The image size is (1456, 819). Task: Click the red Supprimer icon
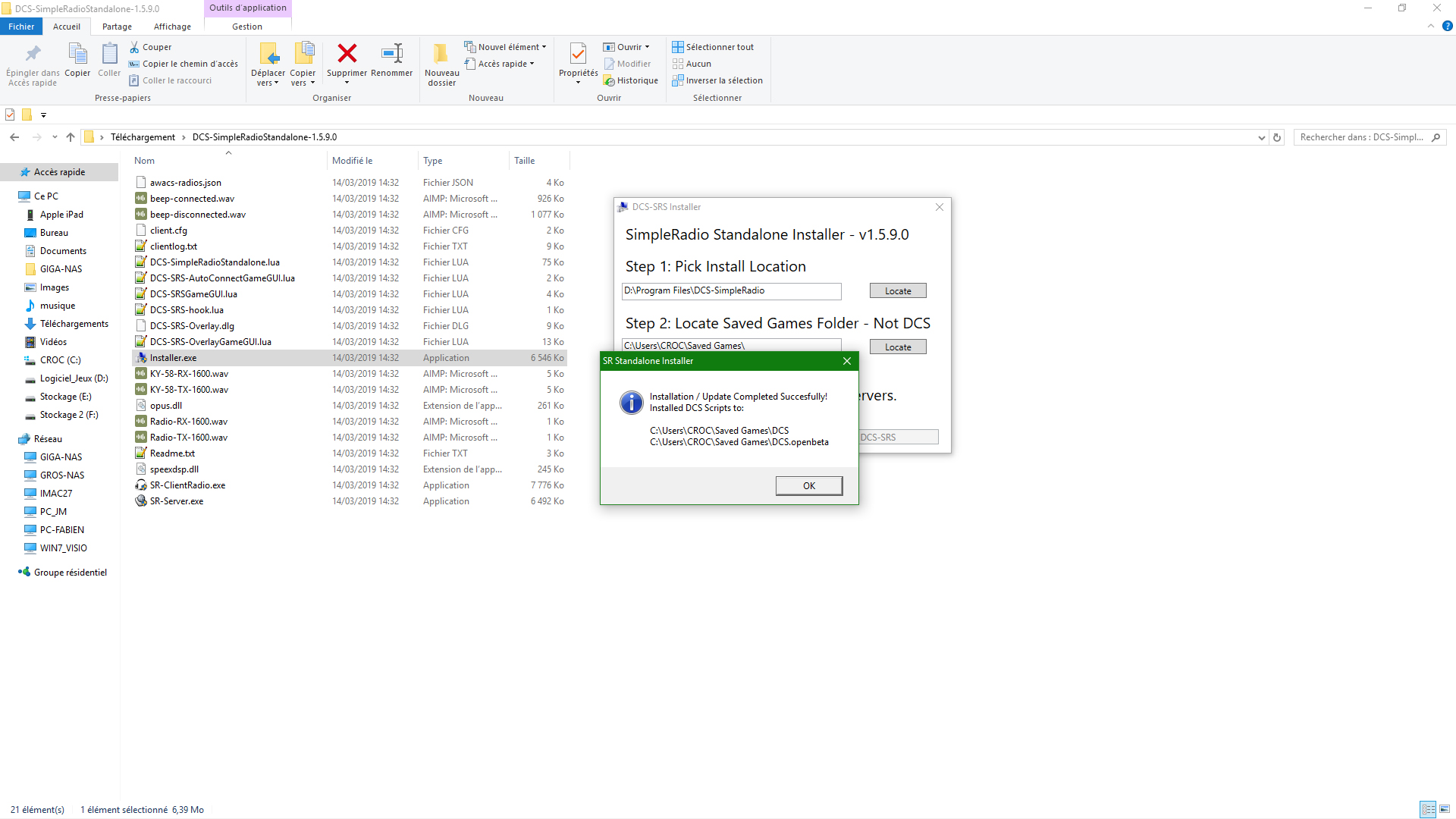coord(347,53)
